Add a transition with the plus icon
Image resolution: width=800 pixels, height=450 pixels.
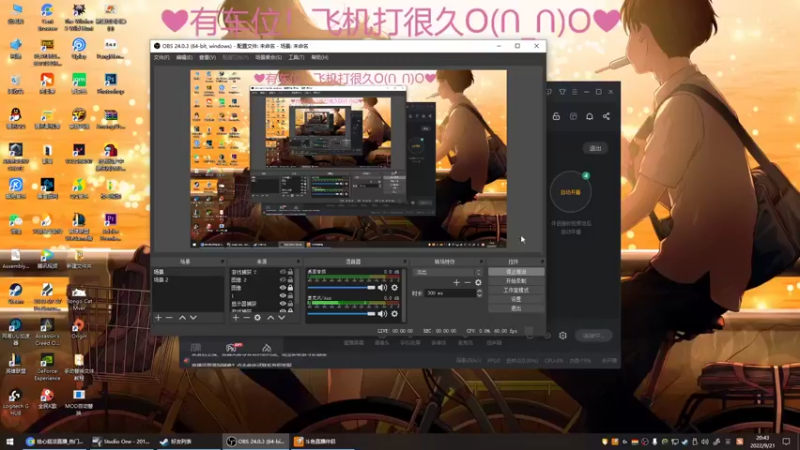(456, 282)
